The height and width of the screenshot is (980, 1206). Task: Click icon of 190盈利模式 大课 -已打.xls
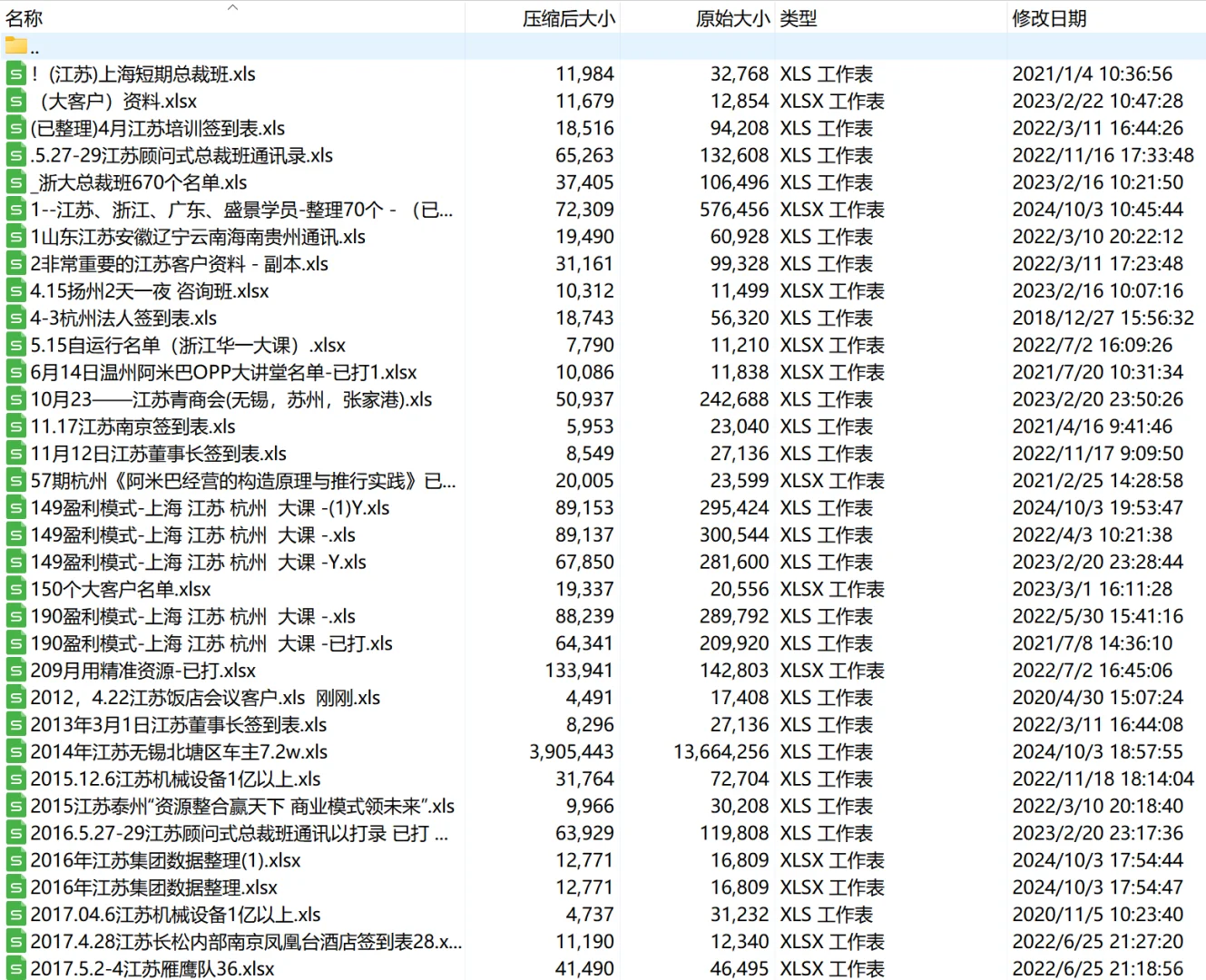click(16, 643)
